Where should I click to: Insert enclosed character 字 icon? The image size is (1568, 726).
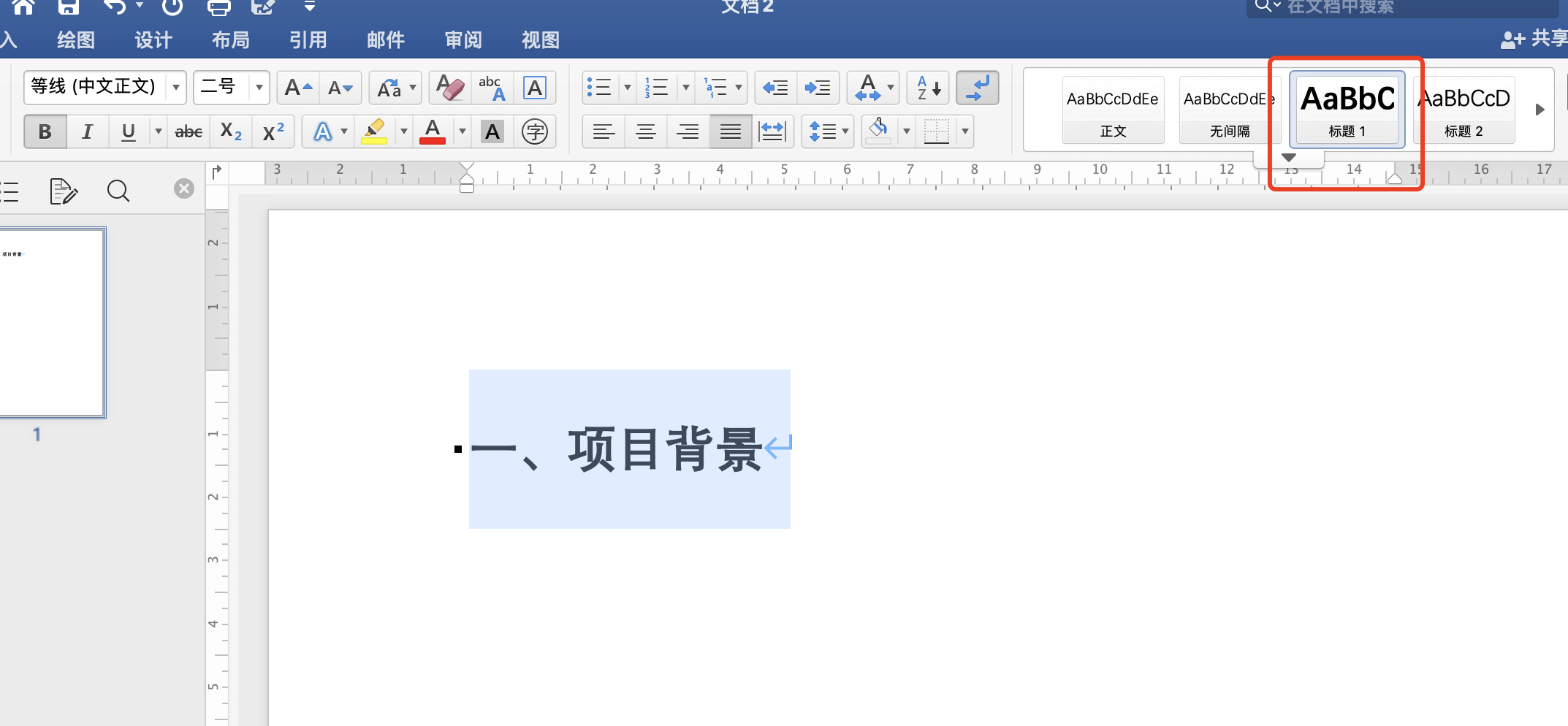click(x=535, y=132)
